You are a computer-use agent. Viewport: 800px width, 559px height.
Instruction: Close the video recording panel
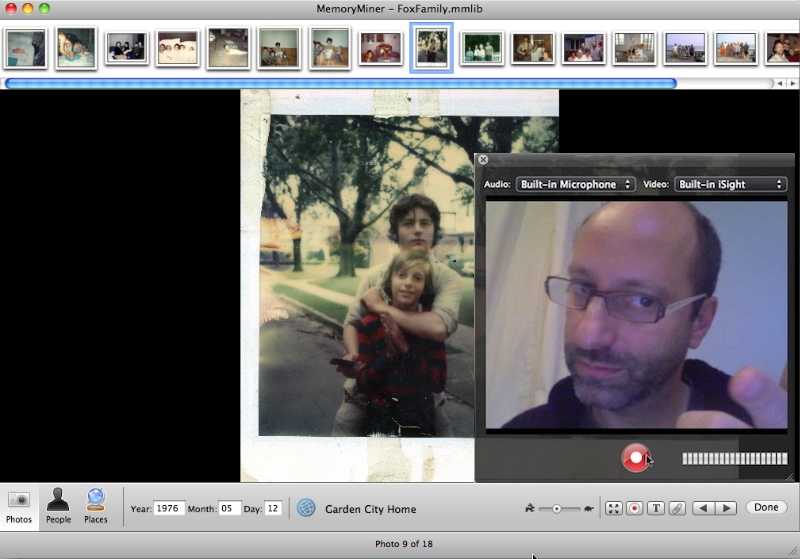(483, 160)
